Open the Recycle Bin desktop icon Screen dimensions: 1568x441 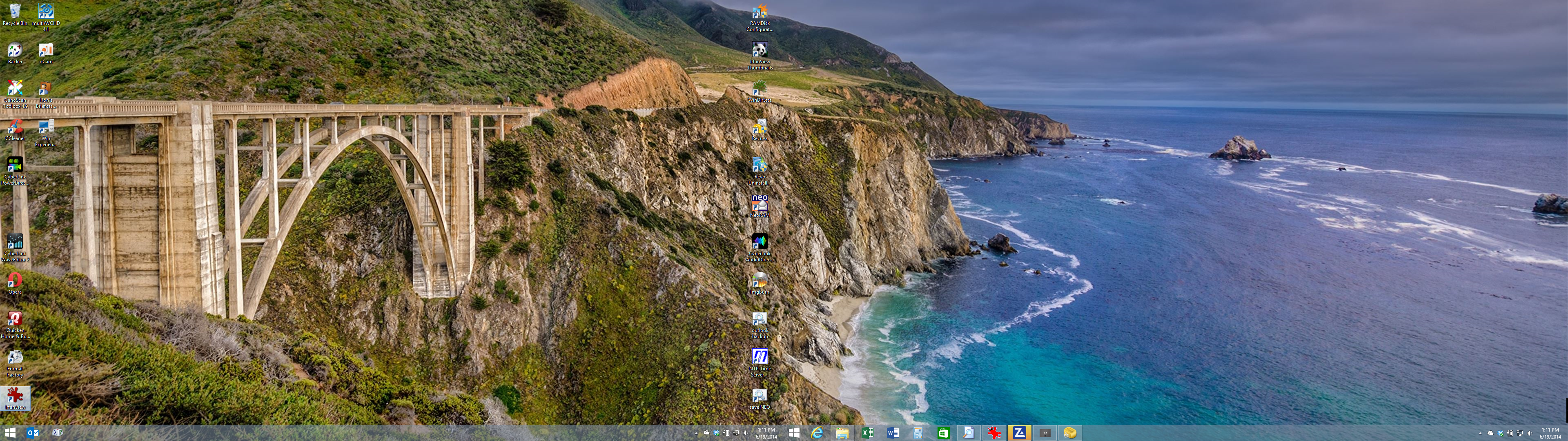click(x=15, y=12)
